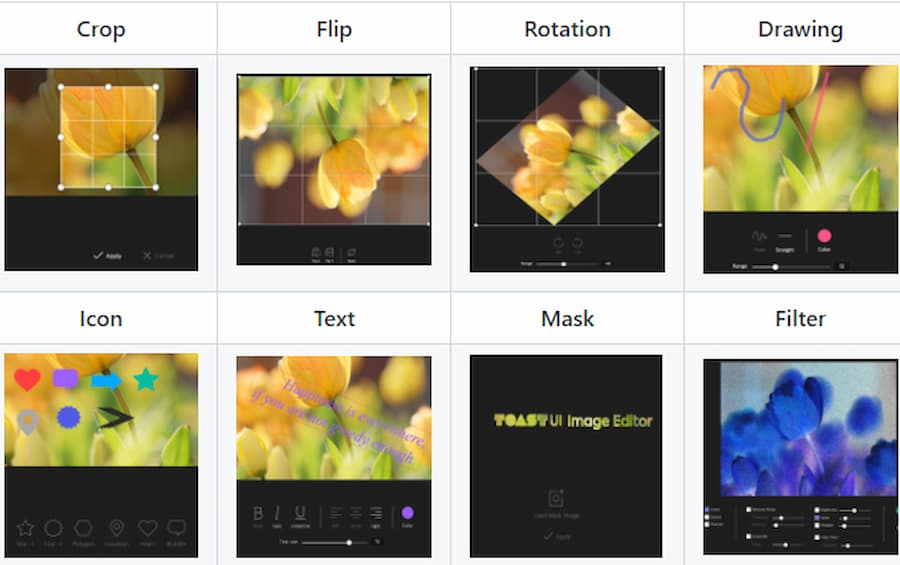Click the flip Reset icon
Screen dimensions: 900x565
pos(353,253)
